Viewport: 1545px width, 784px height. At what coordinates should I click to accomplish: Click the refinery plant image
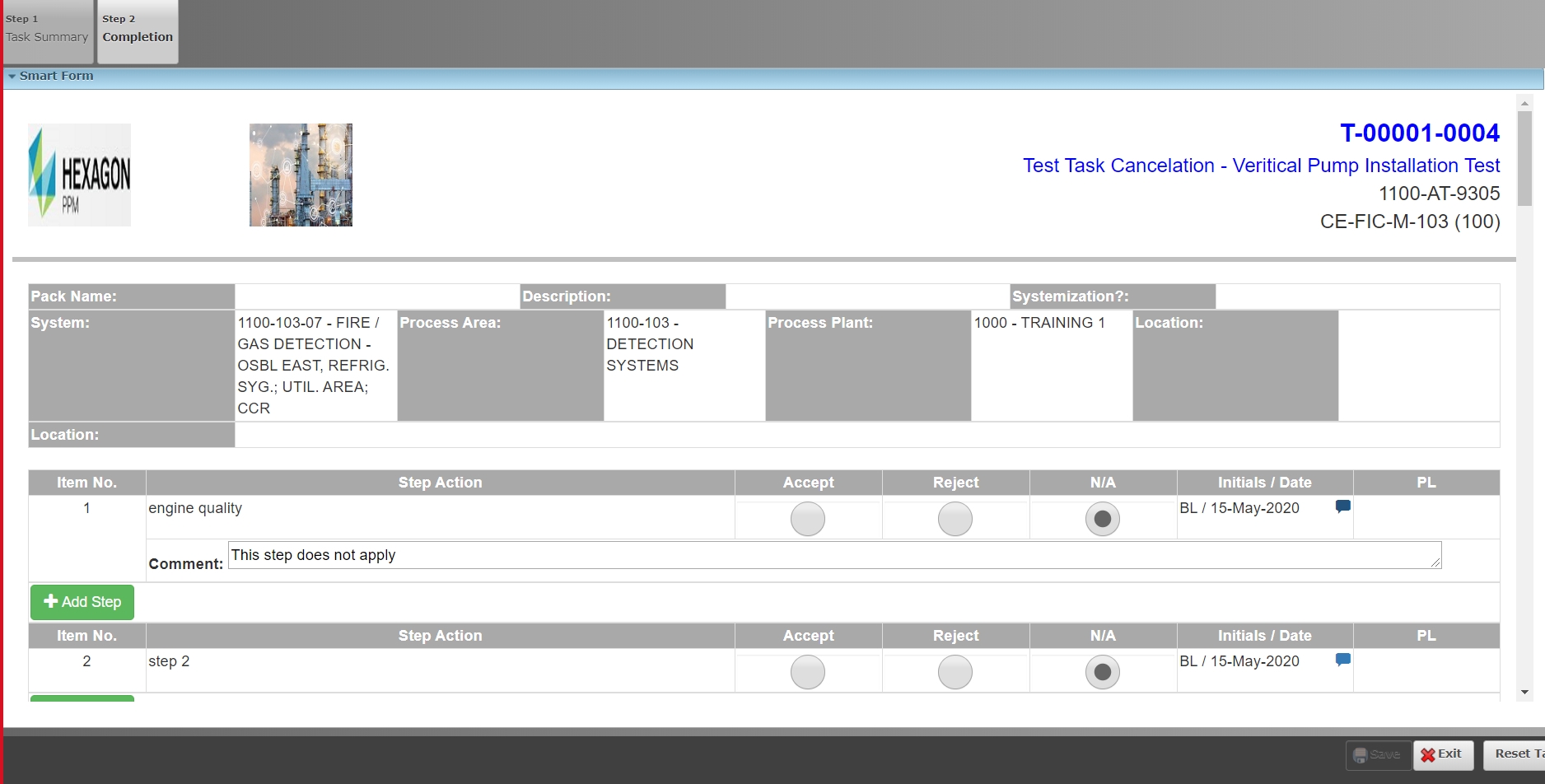[x=301, y=175]
